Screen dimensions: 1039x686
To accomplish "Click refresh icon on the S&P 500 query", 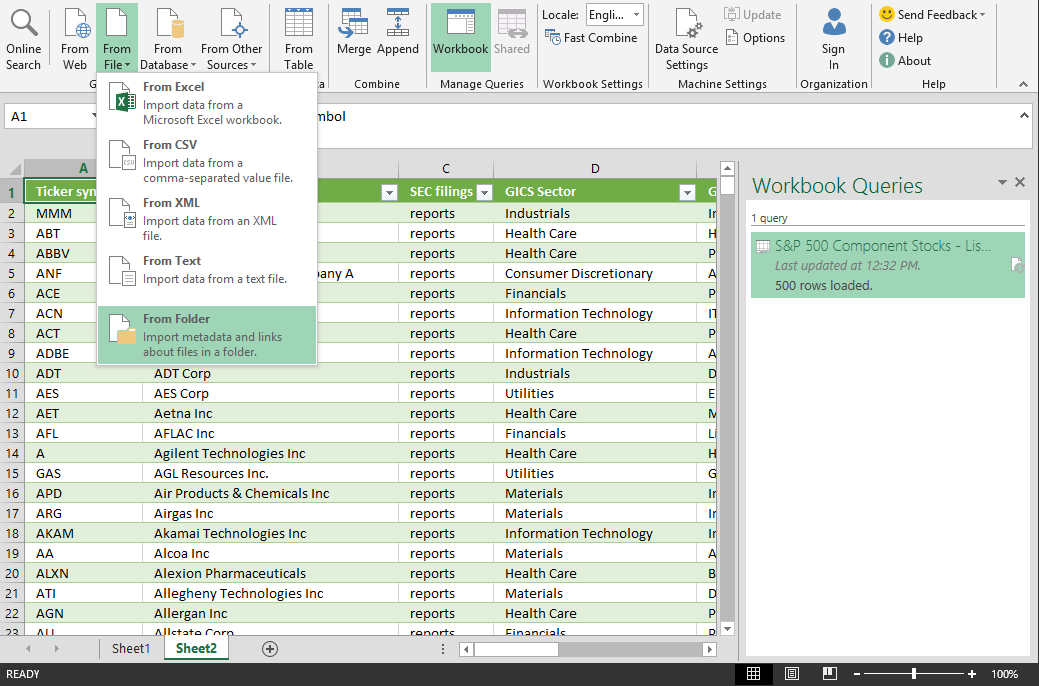I will pyautogui.click(x=1017, y=265).
